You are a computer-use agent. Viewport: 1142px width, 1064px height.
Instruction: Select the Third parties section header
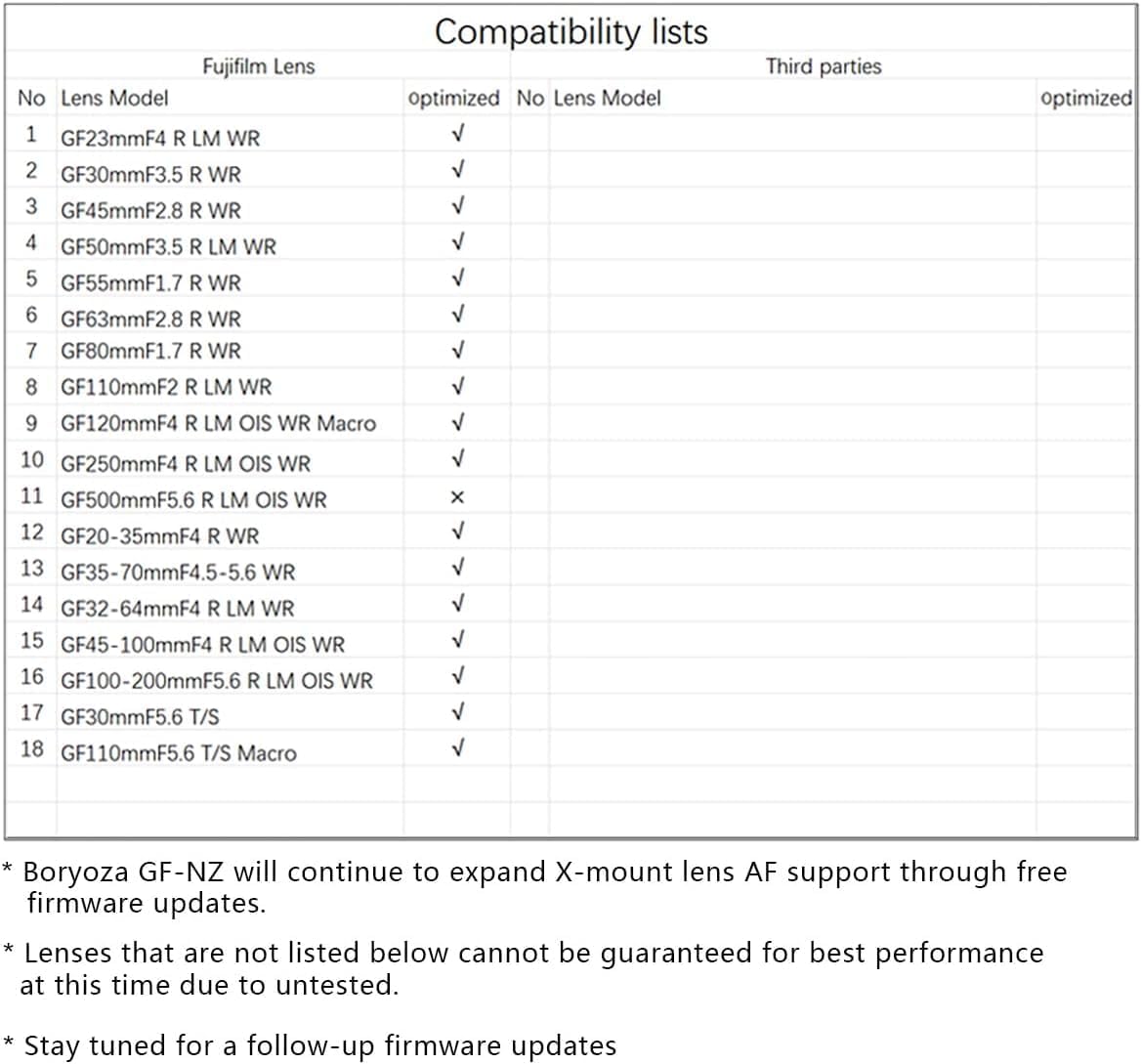(x=823, y=66)
